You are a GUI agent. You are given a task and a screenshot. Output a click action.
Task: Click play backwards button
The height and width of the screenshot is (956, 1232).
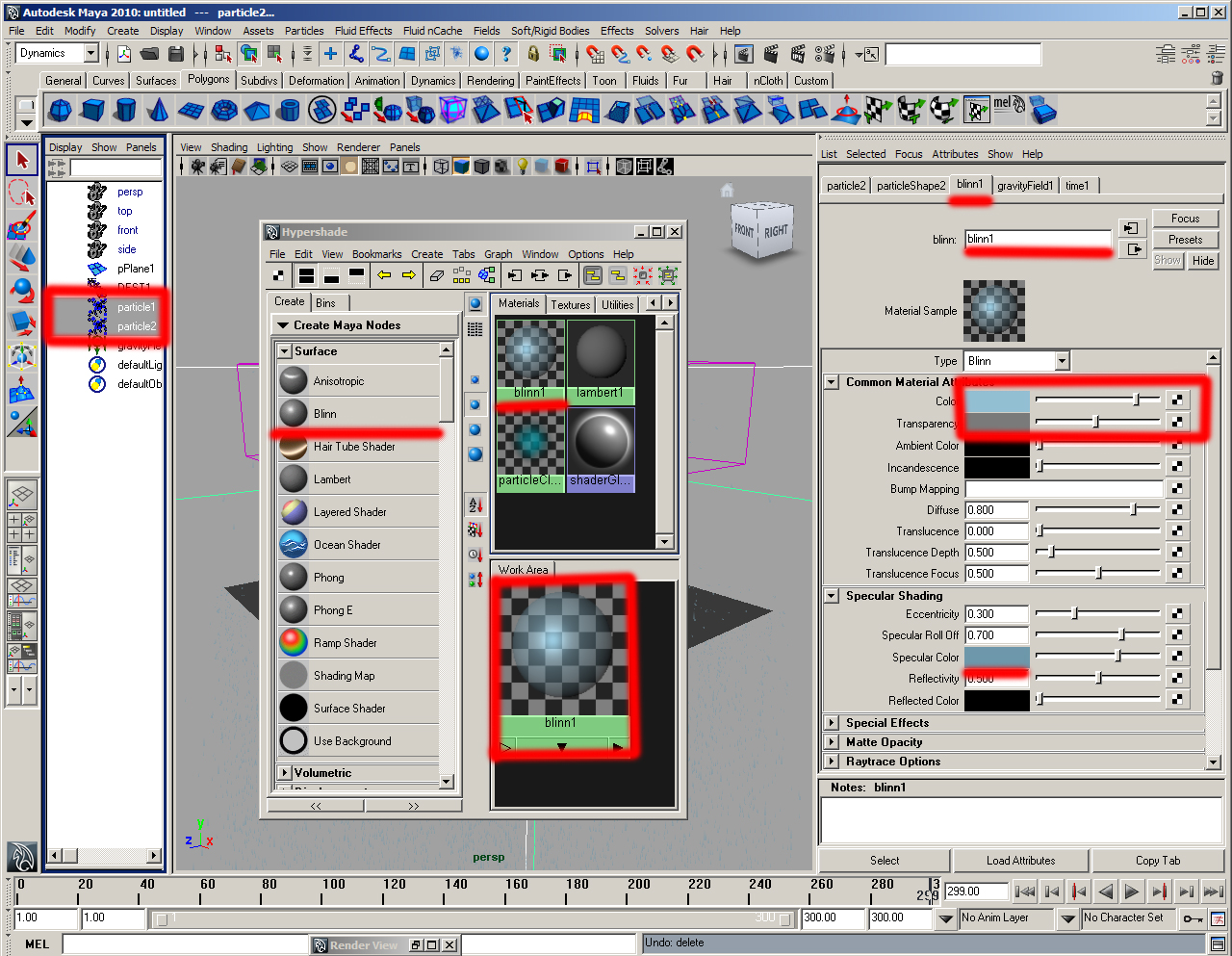[x=1106, y=891]
